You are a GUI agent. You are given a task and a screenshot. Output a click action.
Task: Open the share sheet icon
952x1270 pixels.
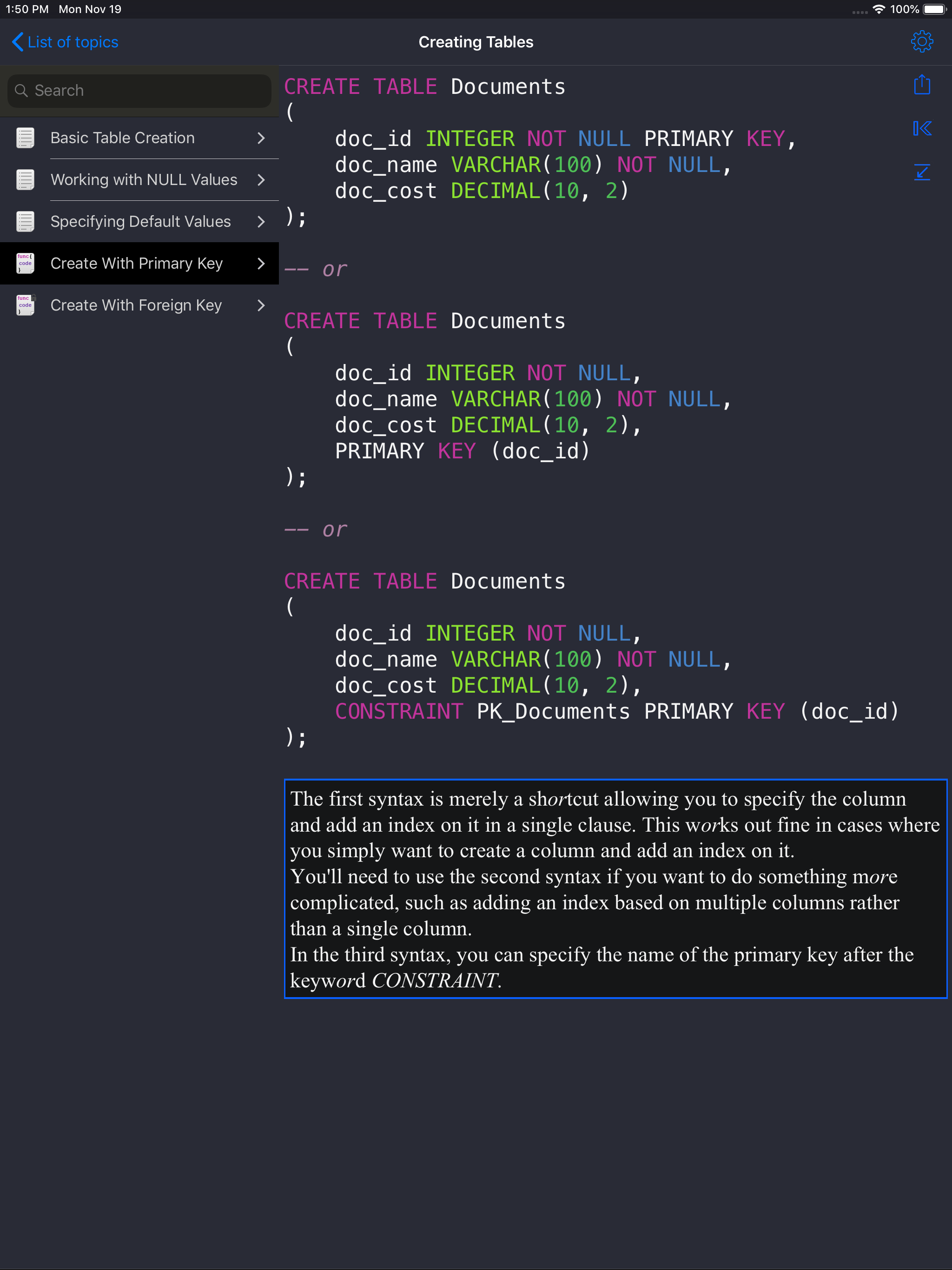pyautogui.click(x=922, y=84)
